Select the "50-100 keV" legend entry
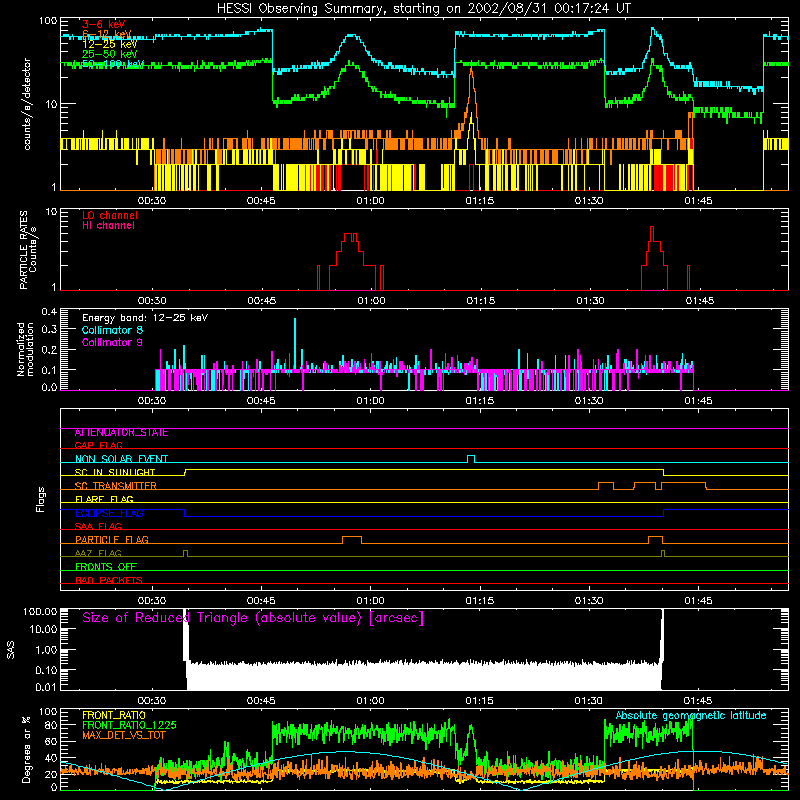Screen dimensions: 800x800 point(113,64)
